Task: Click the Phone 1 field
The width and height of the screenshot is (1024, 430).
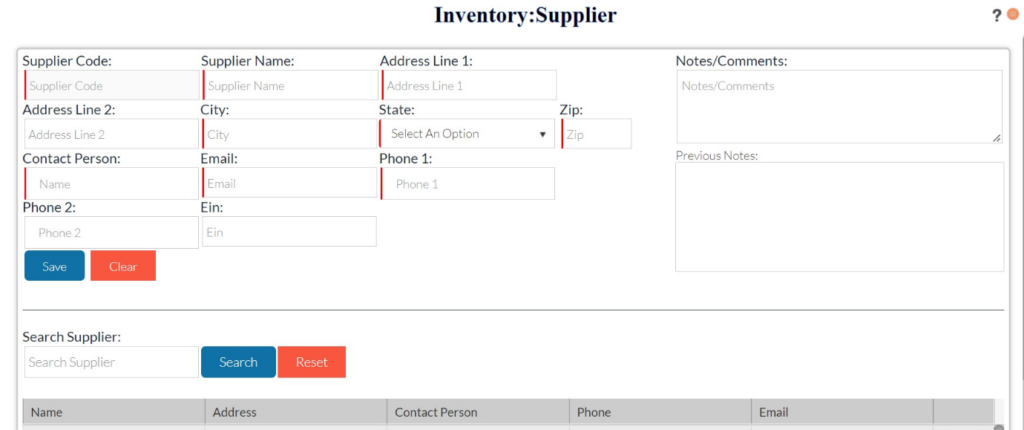Action: [x=468, y=184]
